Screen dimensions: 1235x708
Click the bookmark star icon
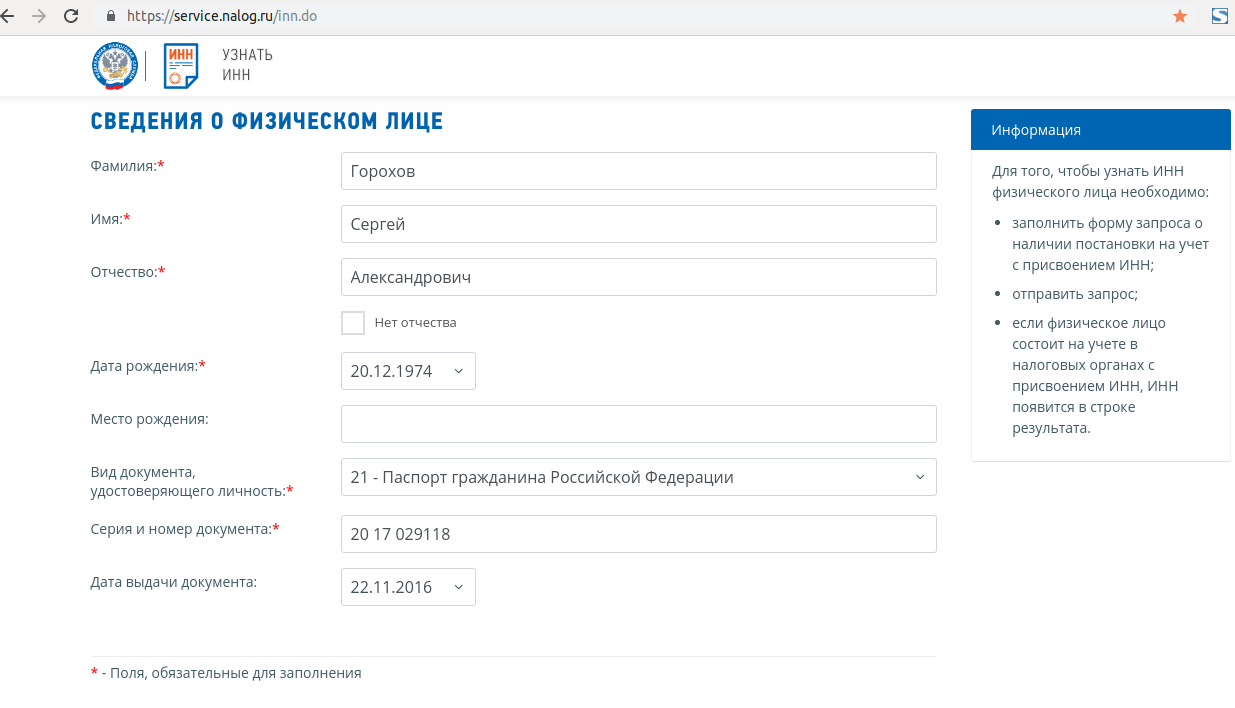(1180, 16)
